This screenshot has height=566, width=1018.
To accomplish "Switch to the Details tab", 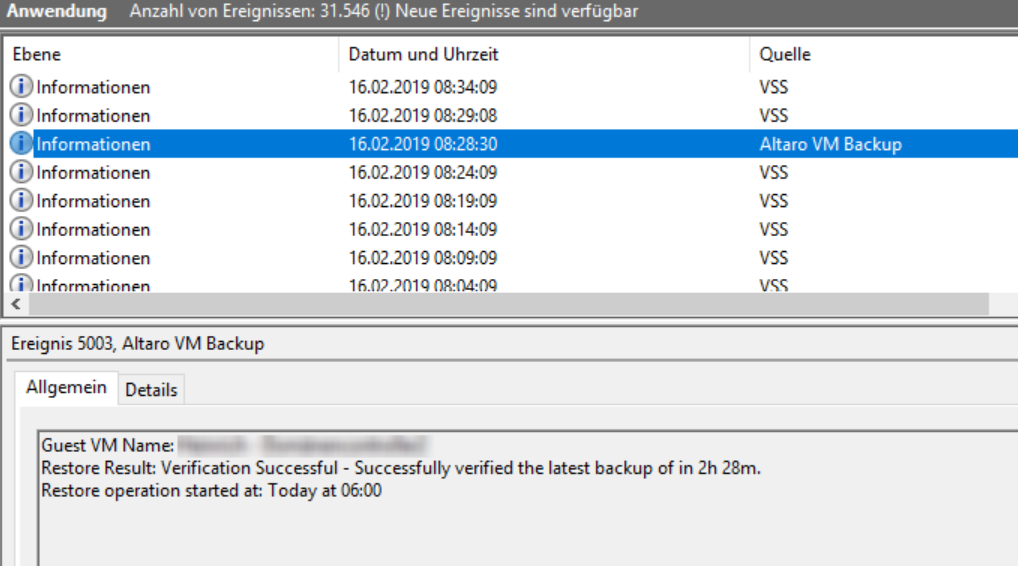I will [151, 390].
